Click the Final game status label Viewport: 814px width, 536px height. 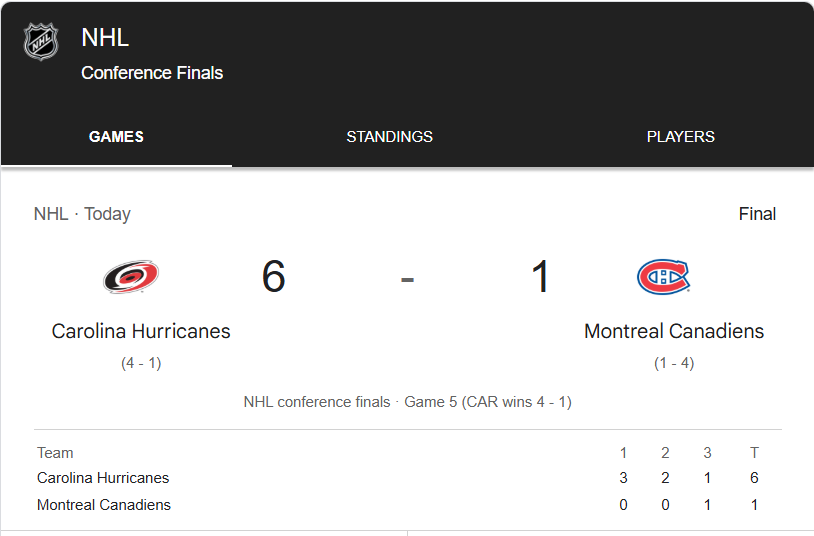[757, 213]
